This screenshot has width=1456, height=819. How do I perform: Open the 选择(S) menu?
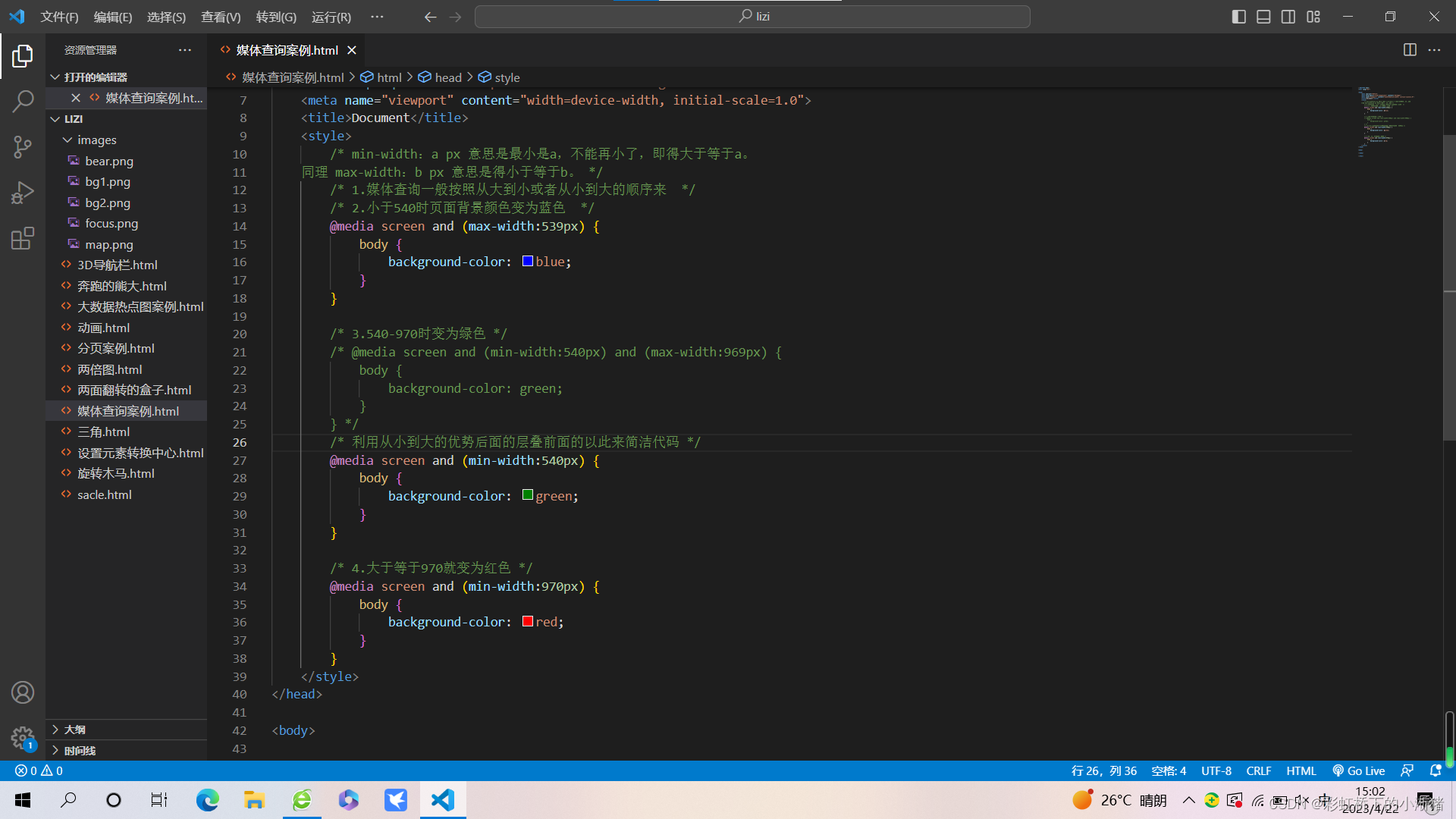click(x=166, y=17)
